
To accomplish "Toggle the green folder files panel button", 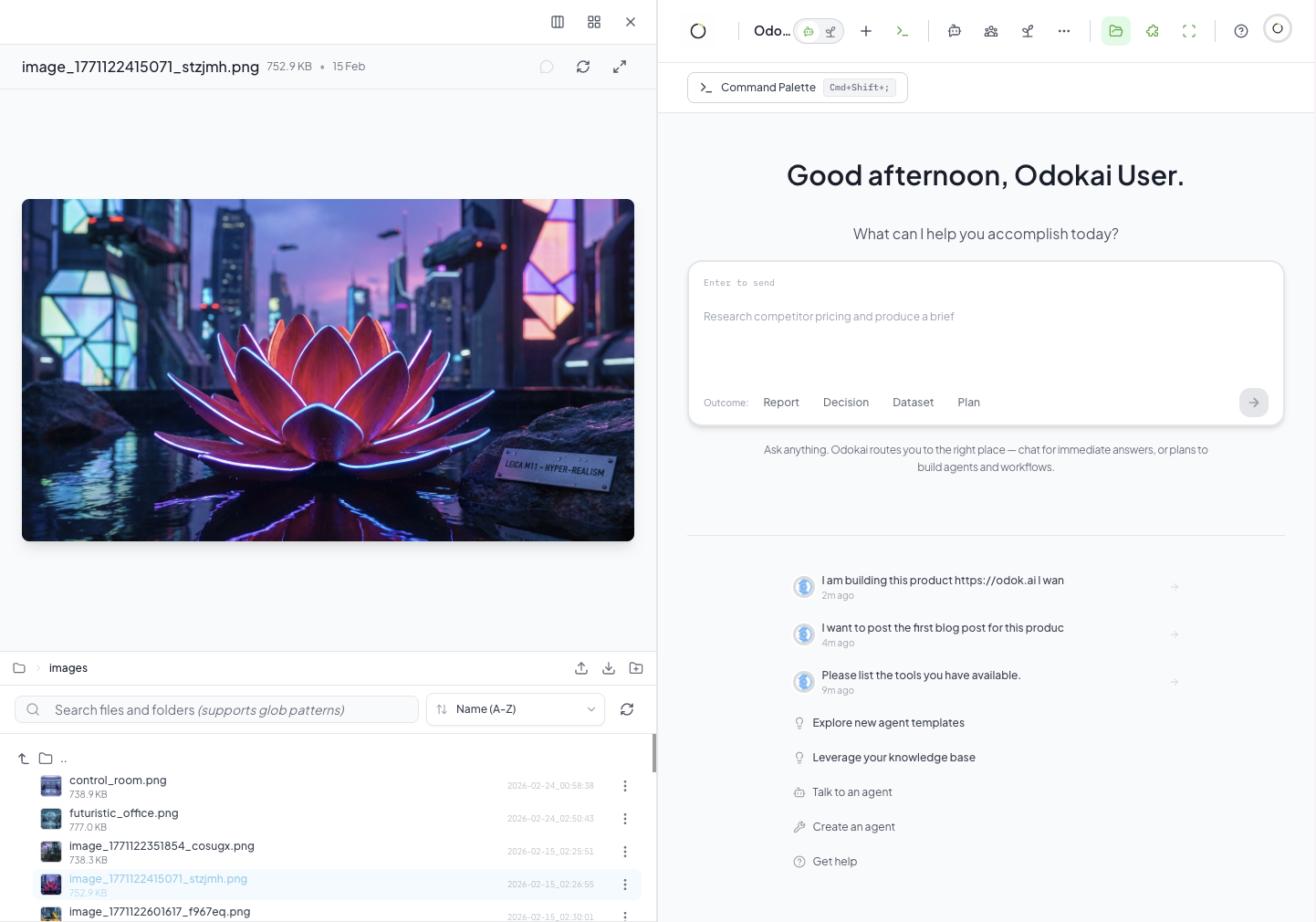I will 1115,31.
